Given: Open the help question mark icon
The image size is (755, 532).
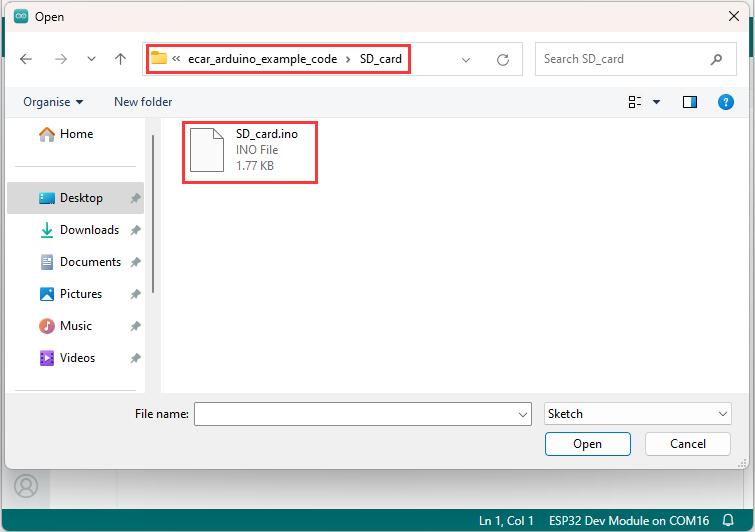Looking at the screenshot, I should (726, 102).
